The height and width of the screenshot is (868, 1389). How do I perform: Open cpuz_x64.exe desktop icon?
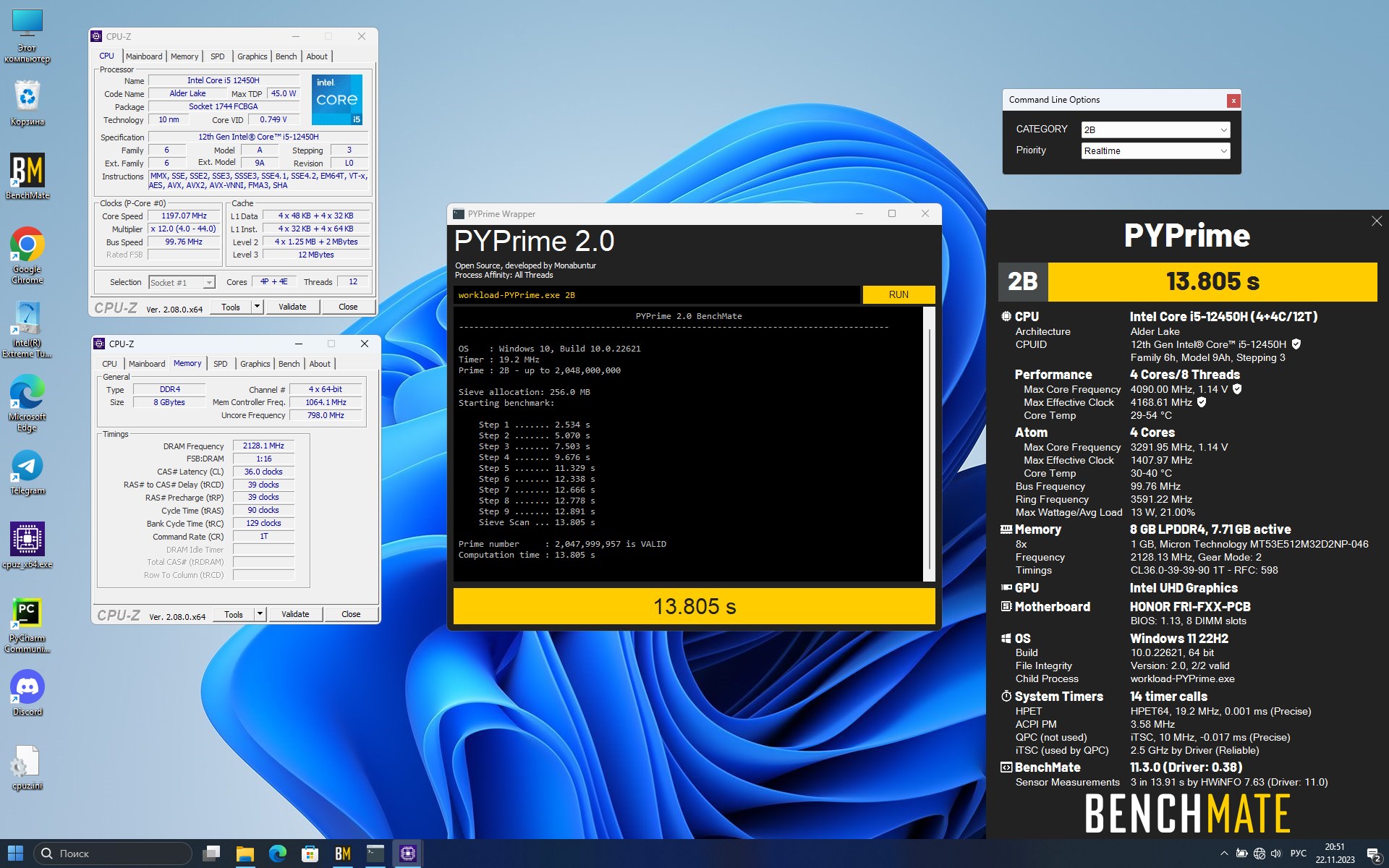pos(27,545)
